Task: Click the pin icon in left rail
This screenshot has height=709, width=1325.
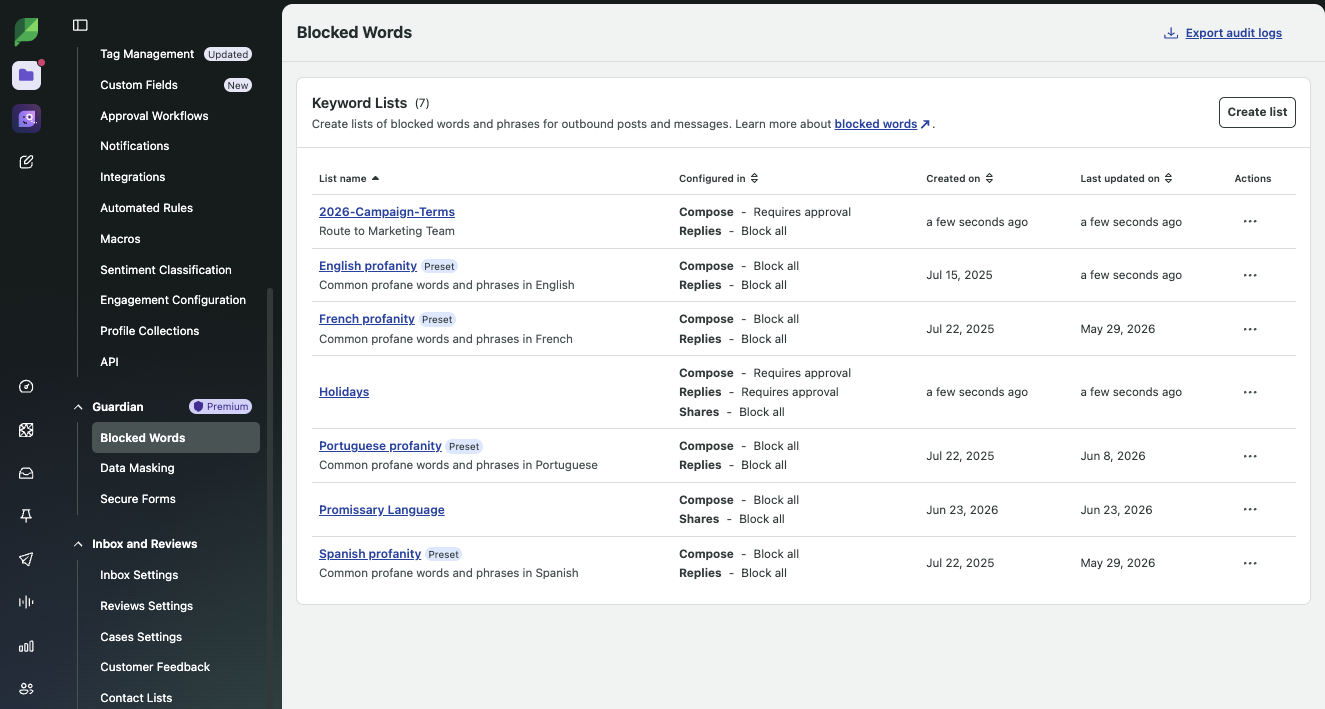Action: click(26, 516)
